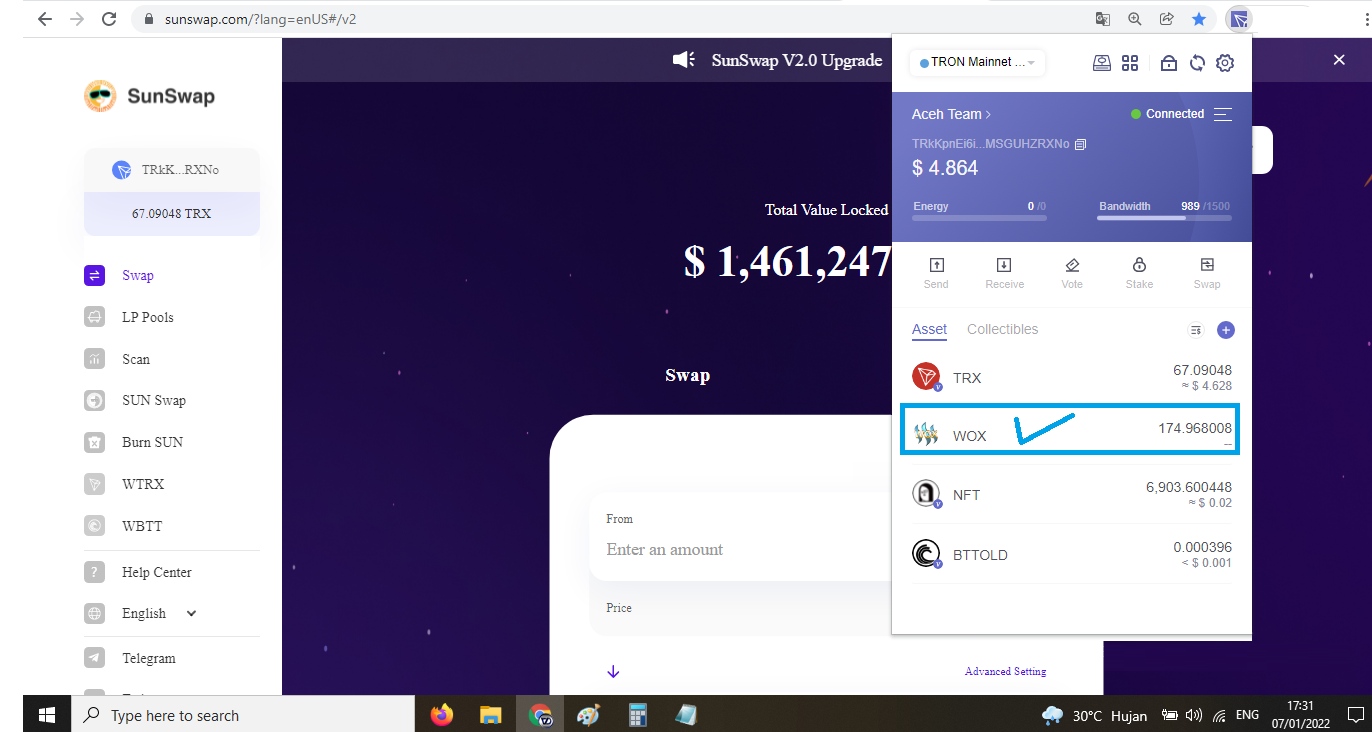
Task: Select the WOX asset row
Action: [x=1072, y=431]
